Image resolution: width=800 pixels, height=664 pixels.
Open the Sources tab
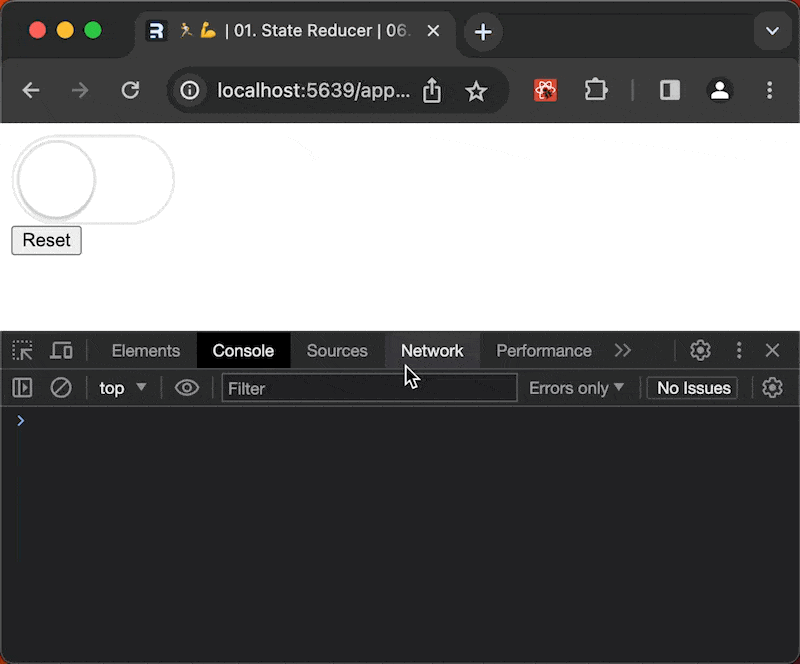pos(337,351)
